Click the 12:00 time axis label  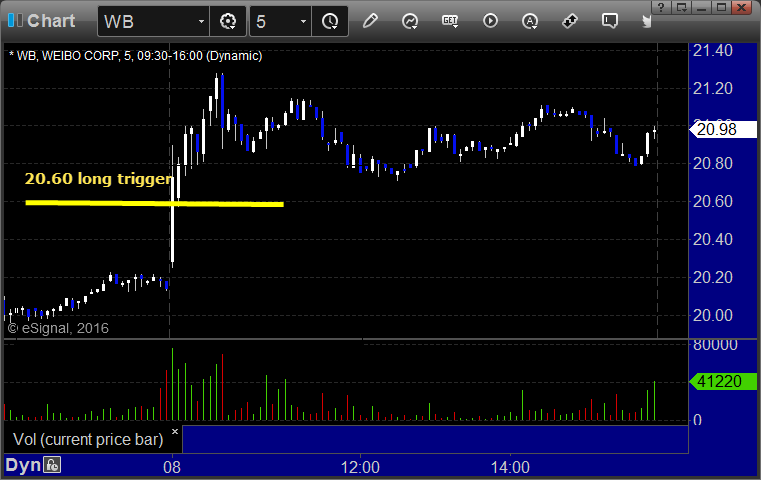pyautogui.click(x=360, y=467)
